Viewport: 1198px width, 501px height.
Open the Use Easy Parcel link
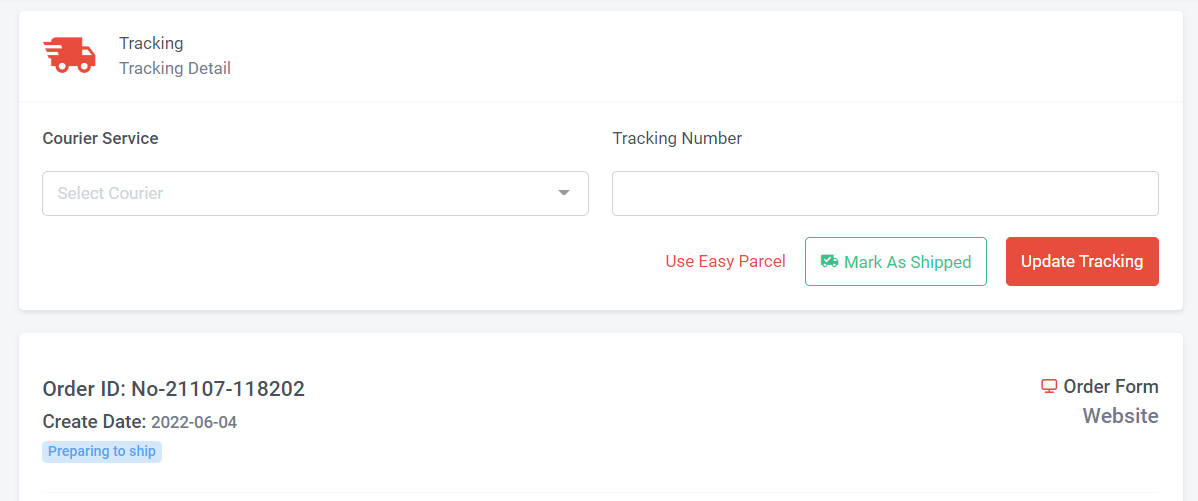tap(725, 261)
